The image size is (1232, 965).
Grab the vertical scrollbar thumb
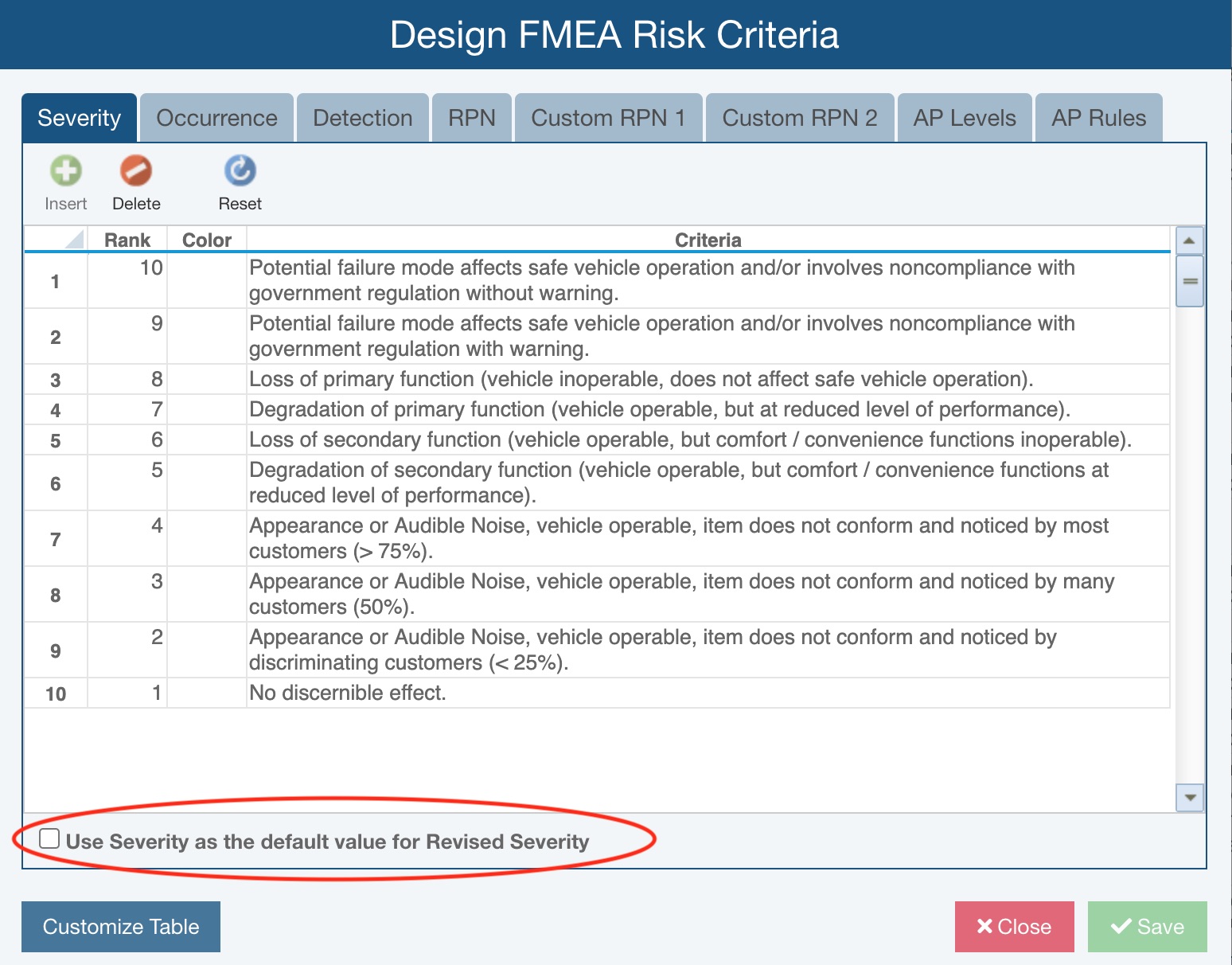(1190, 281)
